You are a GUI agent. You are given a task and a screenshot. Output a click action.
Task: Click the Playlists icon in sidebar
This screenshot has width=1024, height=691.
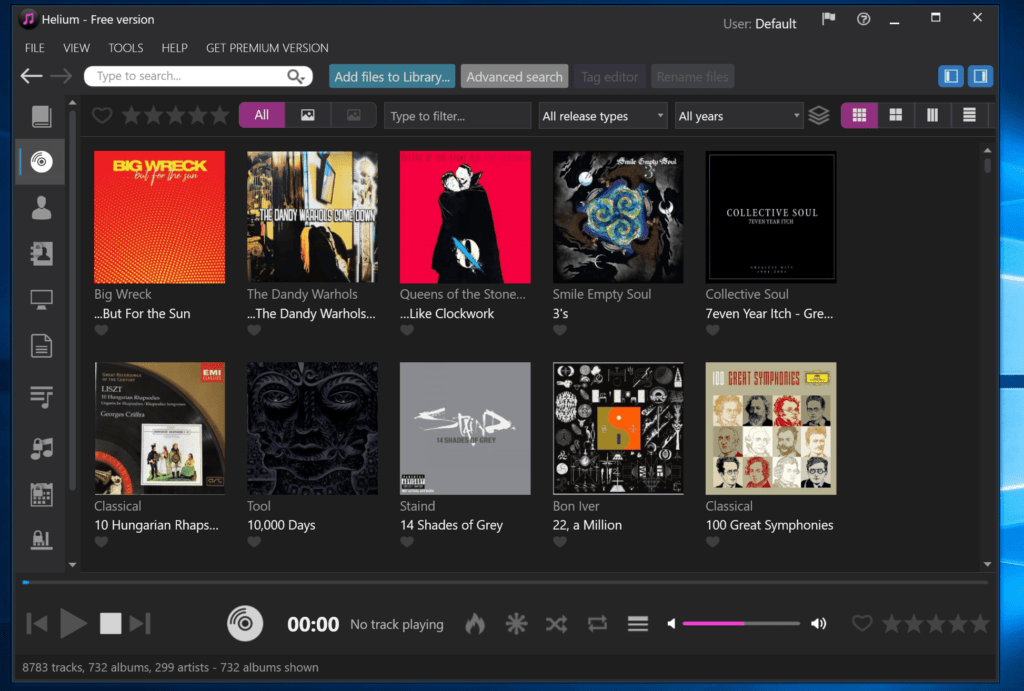coord(41,397)
